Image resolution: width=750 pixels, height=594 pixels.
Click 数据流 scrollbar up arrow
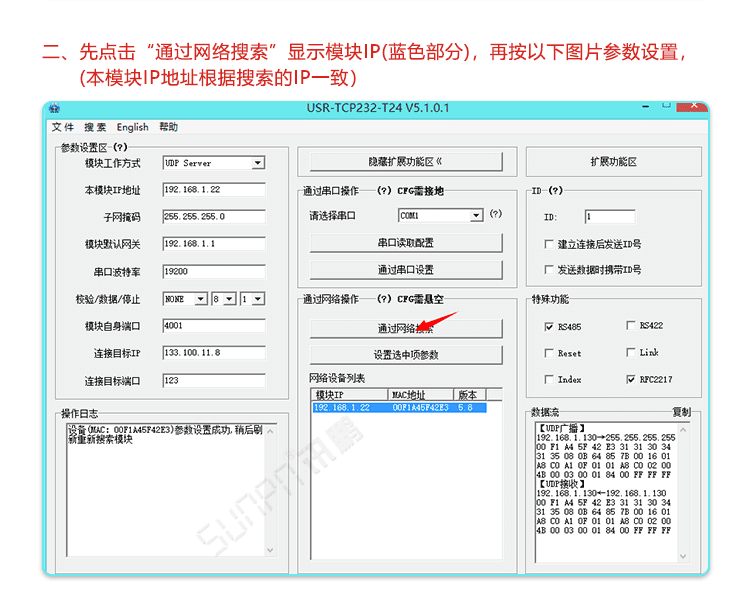point(683,430)
